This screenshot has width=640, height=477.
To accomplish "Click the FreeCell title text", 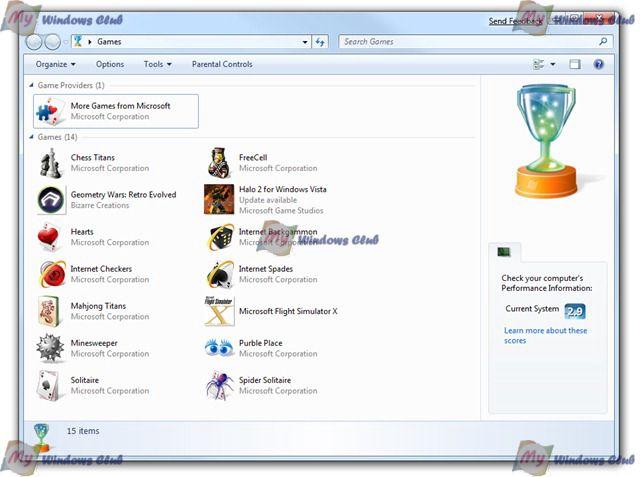I will (x=253, y=158).
